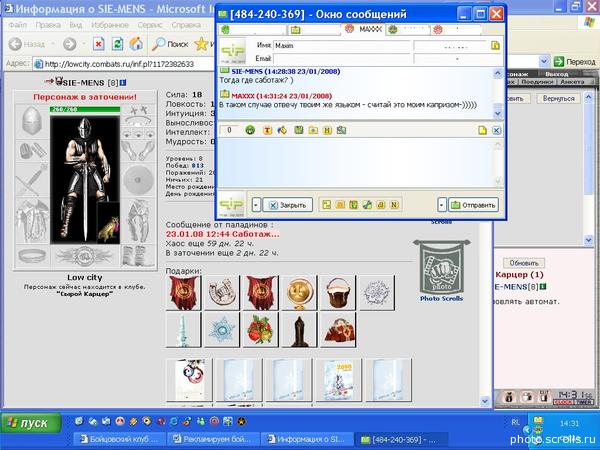Click the snowflake gift thumbnail
This screenshot has height=450, width=600.
pyautogui.click(x=222, y=329)
